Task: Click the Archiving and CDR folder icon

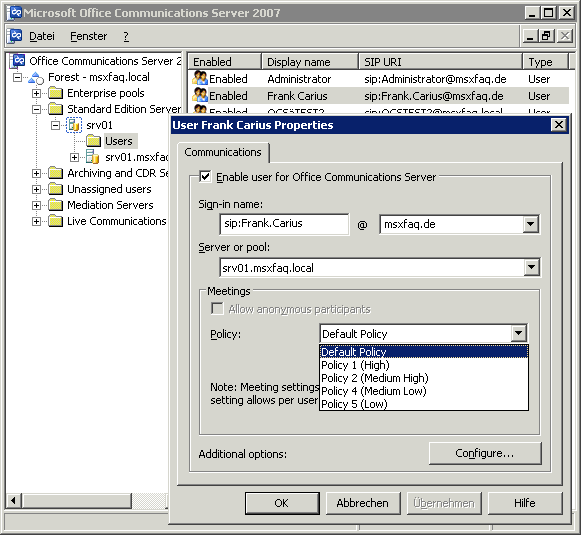Action: click(x=56, y=173)
